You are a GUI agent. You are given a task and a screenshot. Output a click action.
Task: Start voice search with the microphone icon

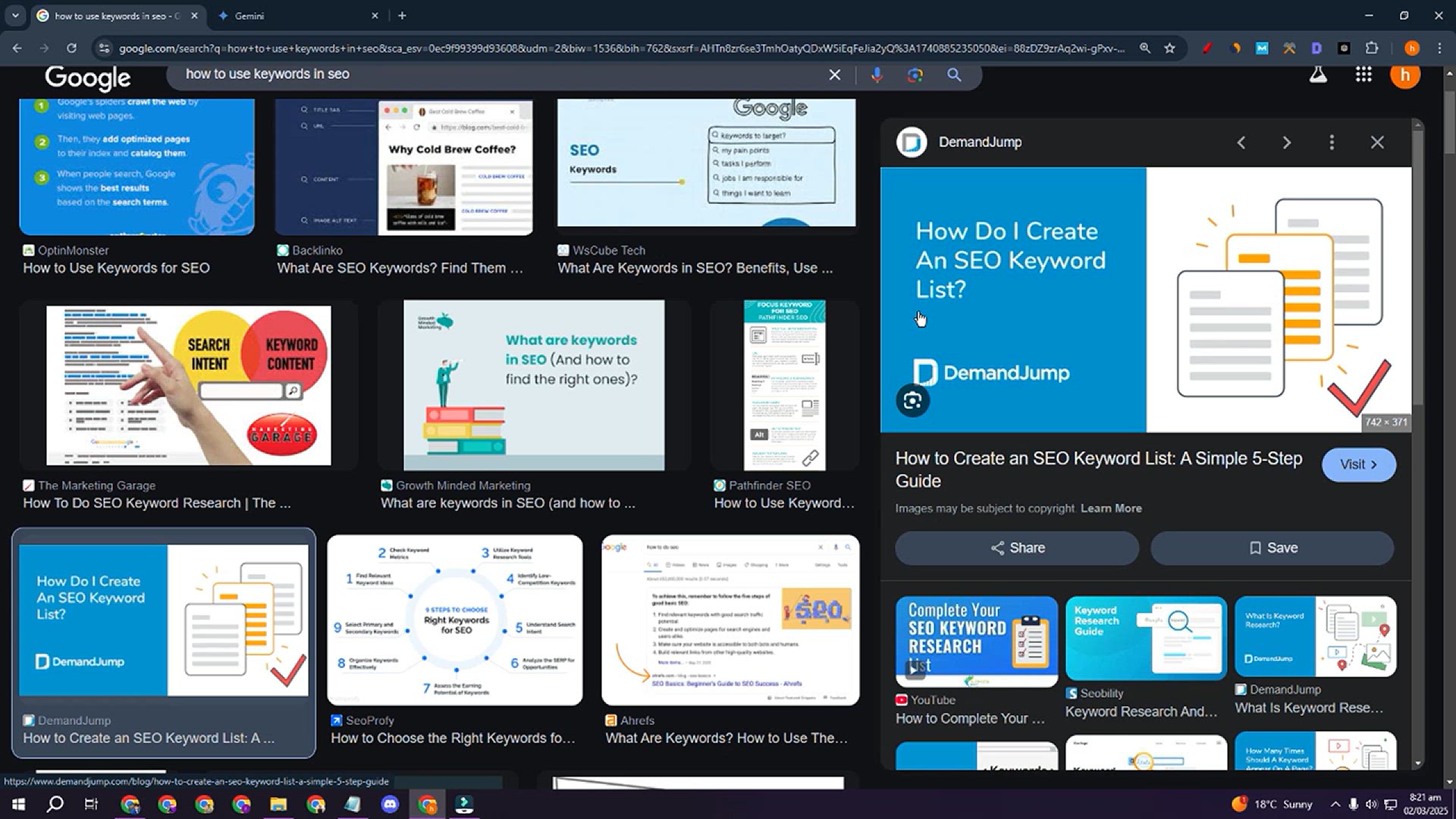(x=877, y=74)
